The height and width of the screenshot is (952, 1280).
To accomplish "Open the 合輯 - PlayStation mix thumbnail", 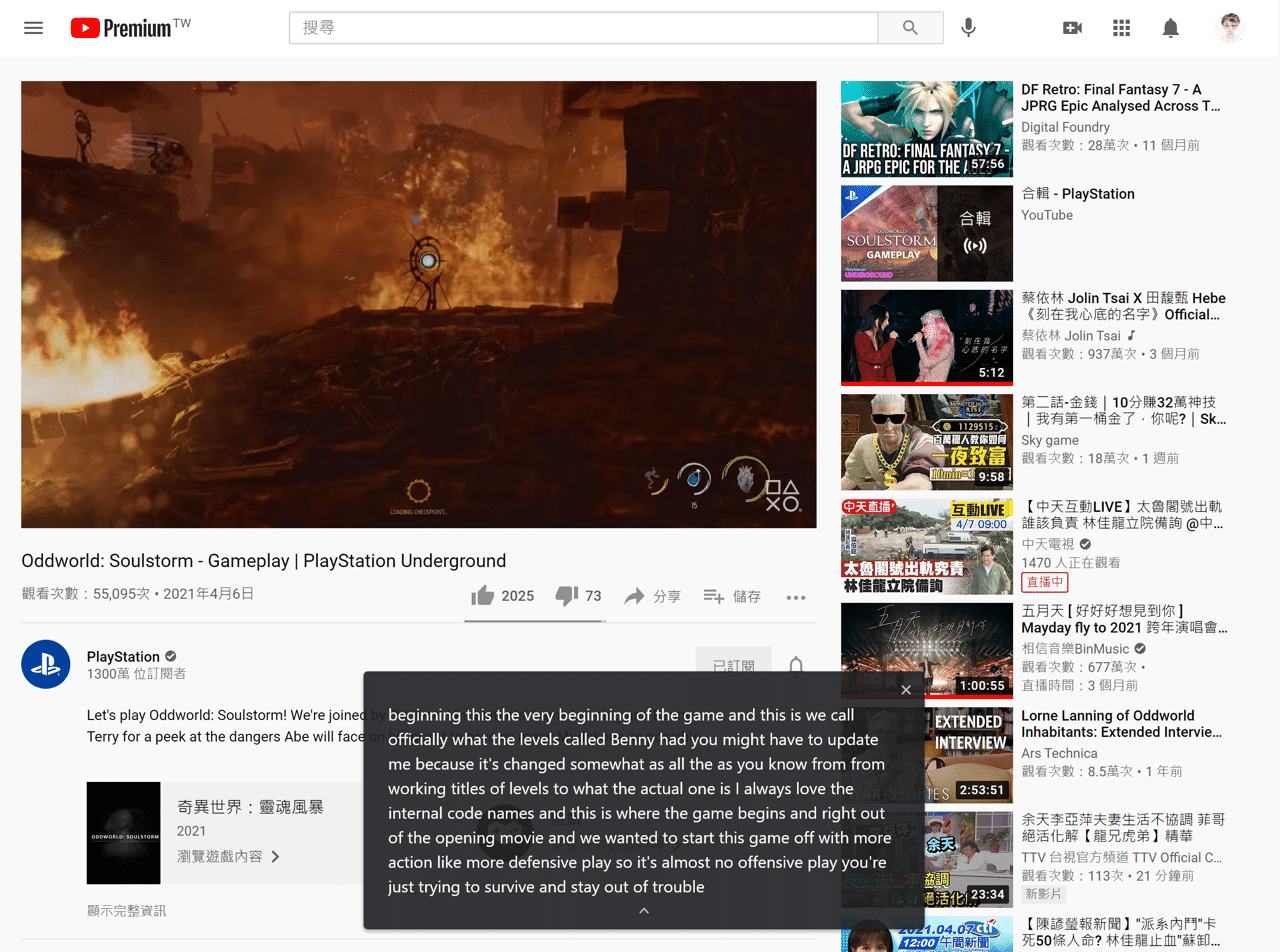I will tap(927, 233).
